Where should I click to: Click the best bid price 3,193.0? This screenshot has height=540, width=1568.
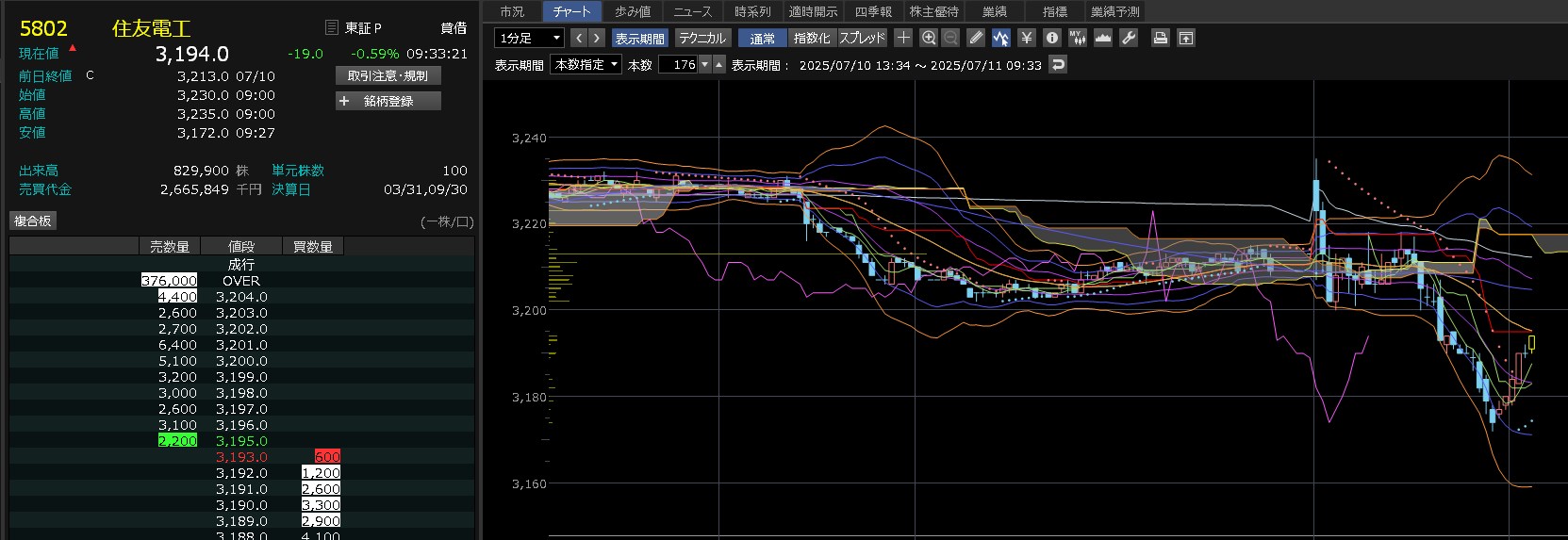241,457
